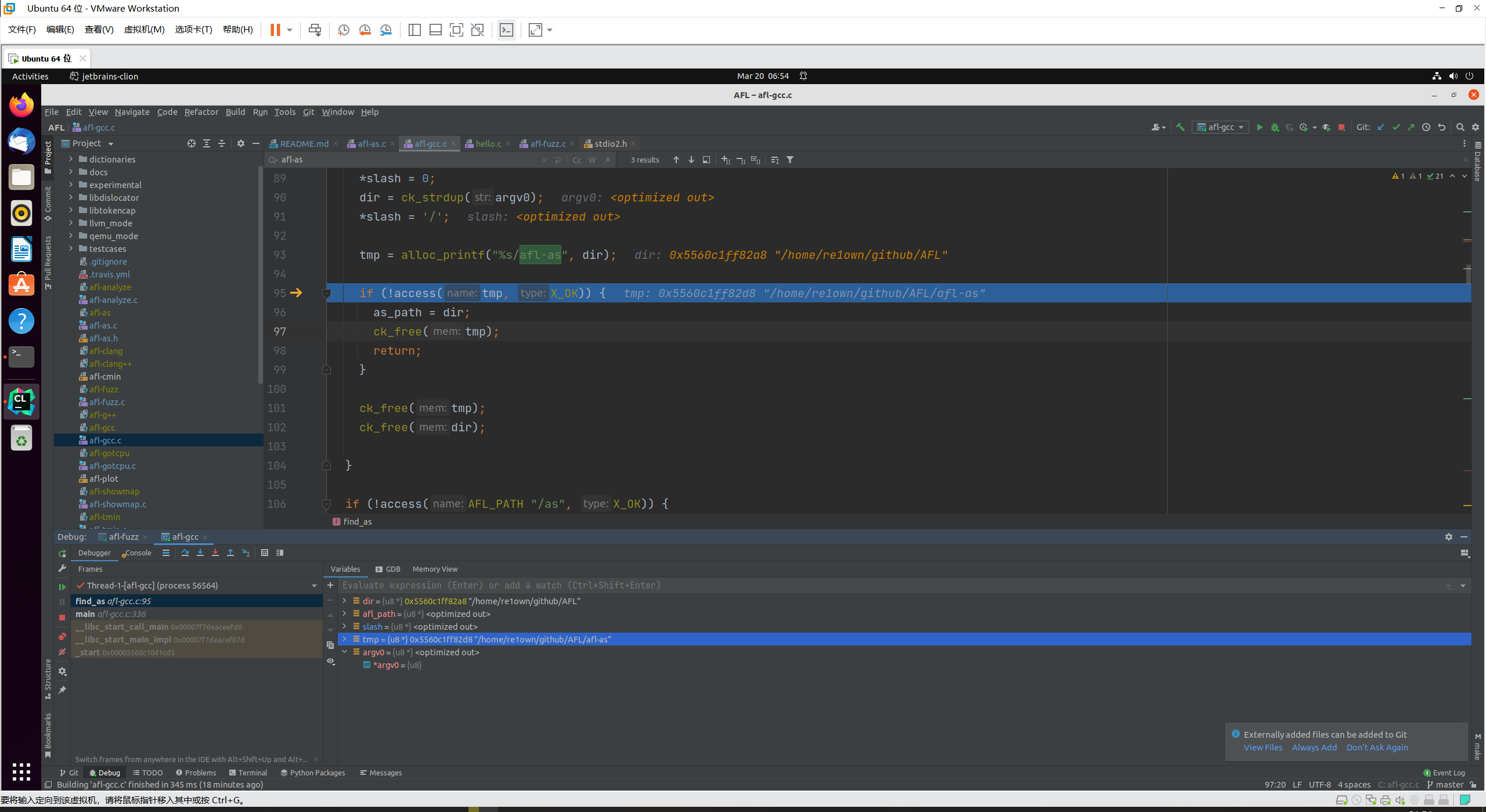Expand the dictionaries folder

tap(71, 159)
